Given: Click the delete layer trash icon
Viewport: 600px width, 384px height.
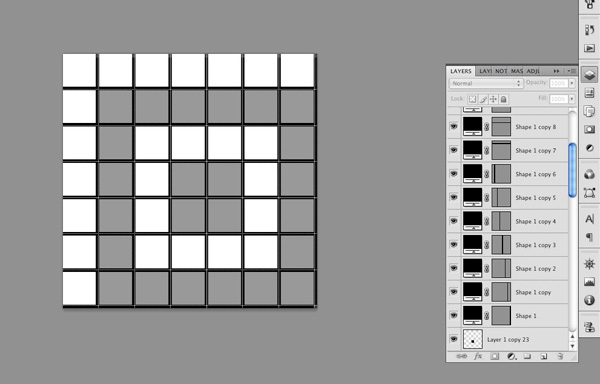Looking at the screenshot, I should pos(560,356).
